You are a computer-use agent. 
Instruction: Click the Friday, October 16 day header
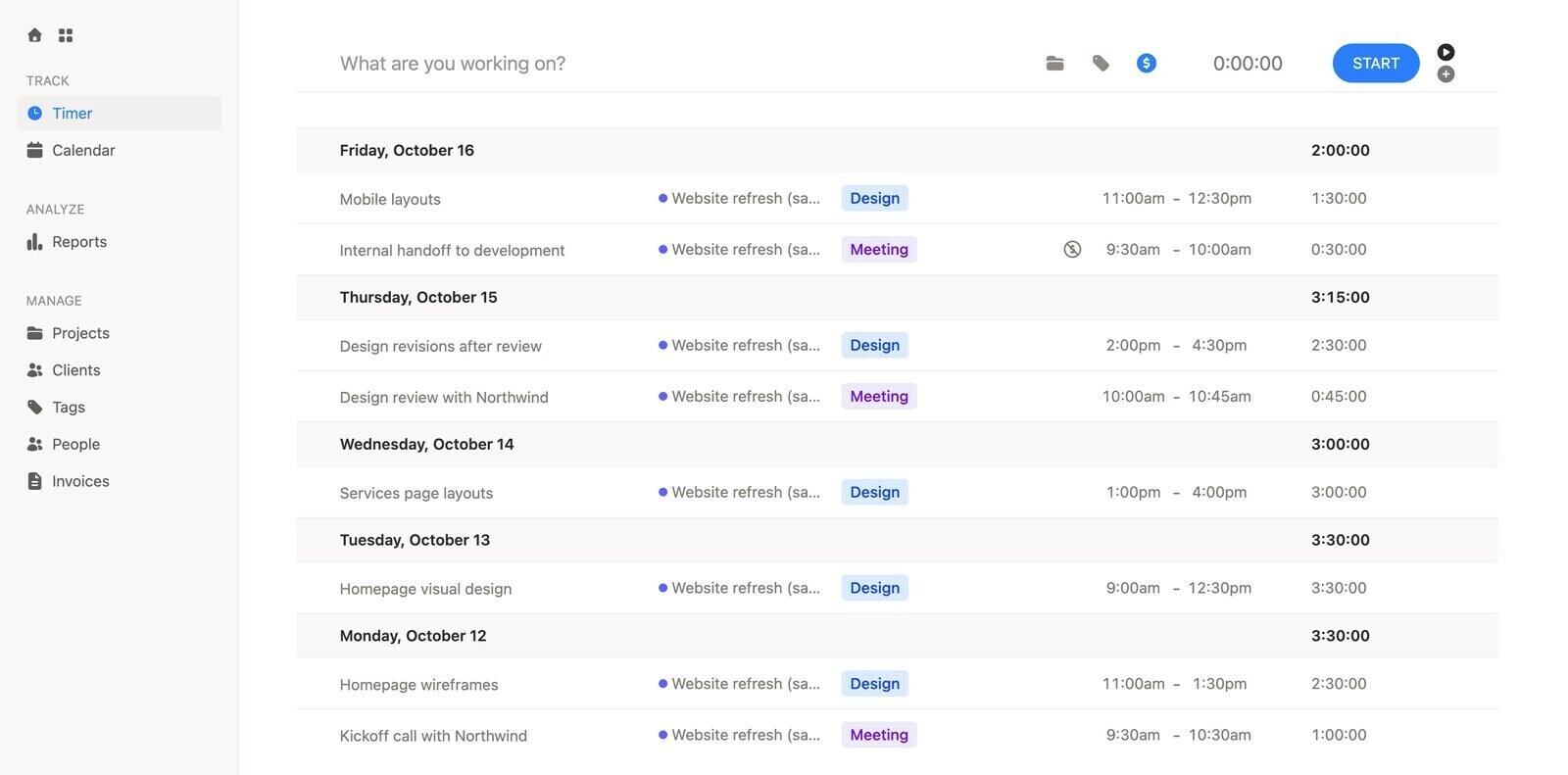pyautogui.click(x=897, y=150)
